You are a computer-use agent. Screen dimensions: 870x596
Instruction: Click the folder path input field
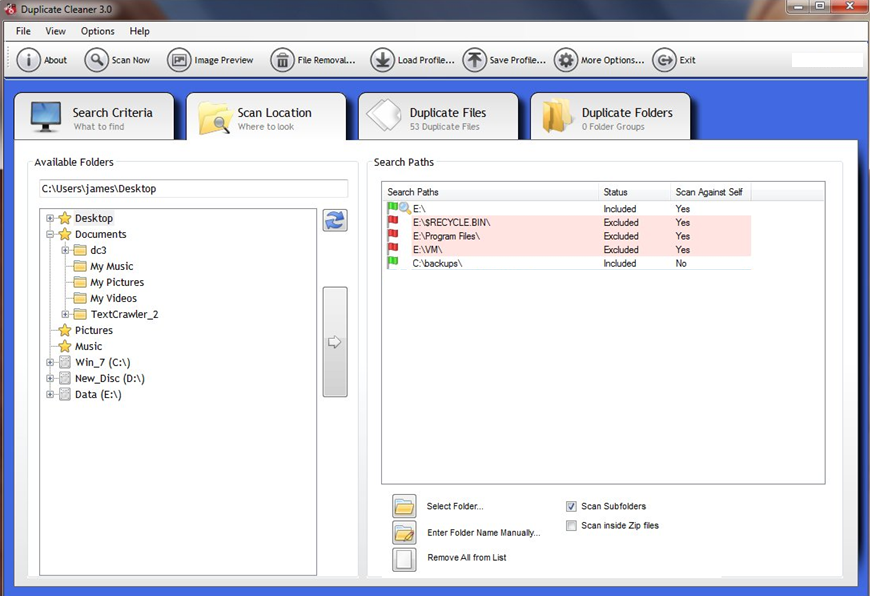[193, 188]
